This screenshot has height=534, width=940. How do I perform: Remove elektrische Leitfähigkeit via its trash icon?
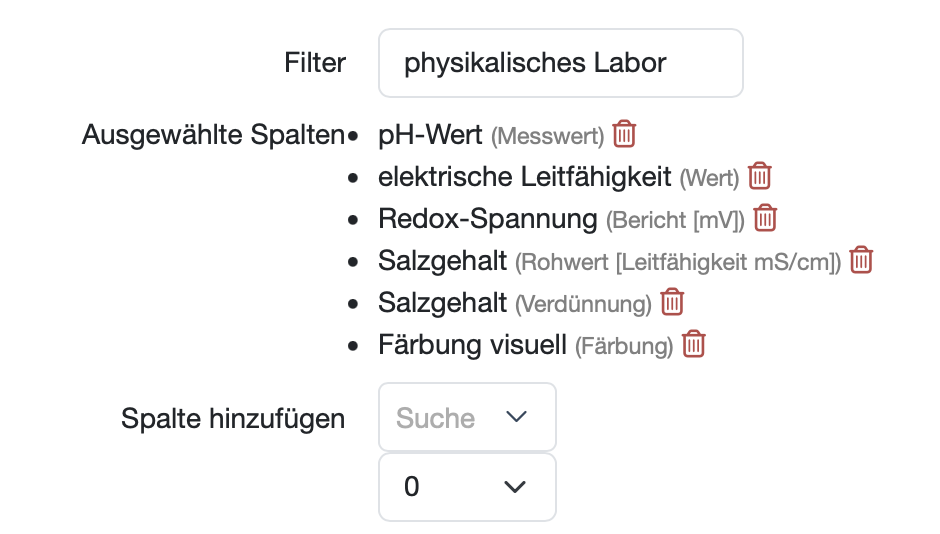(760, 176)
